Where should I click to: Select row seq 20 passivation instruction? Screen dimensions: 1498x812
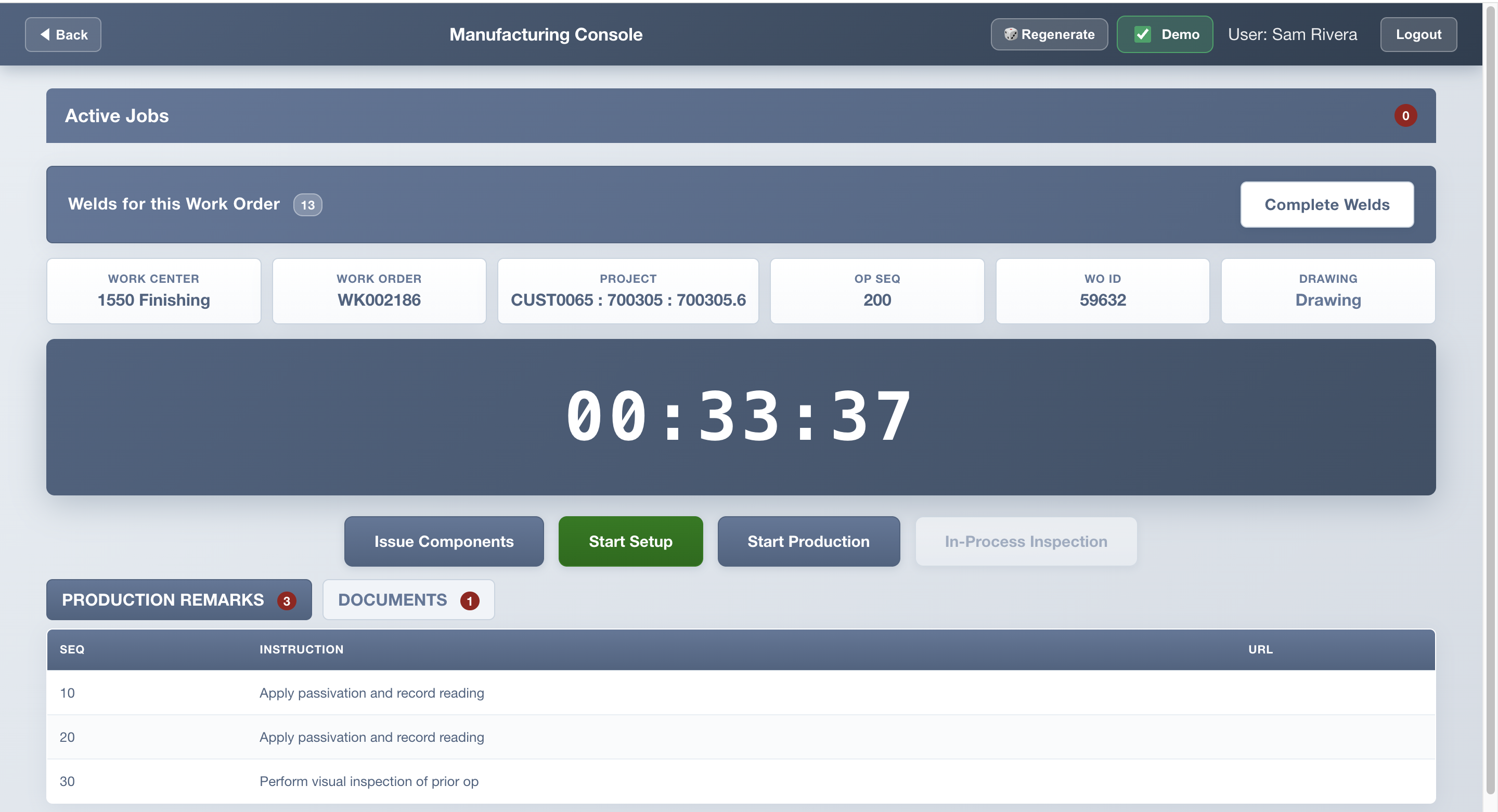tap(741, 737)
